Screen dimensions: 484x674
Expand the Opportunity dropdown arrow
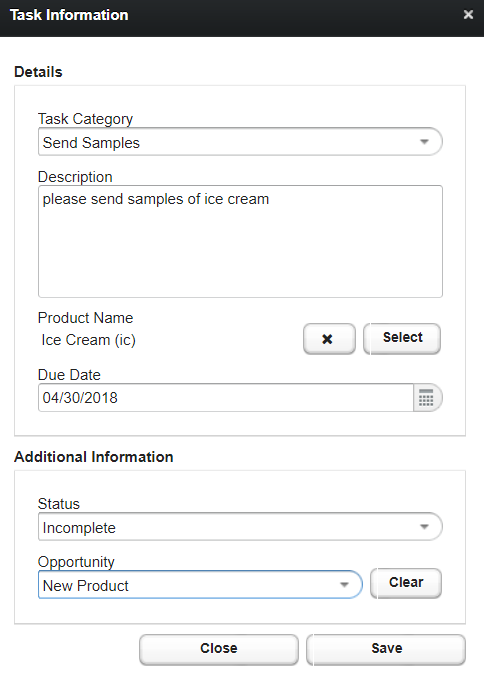coord(344,585)
